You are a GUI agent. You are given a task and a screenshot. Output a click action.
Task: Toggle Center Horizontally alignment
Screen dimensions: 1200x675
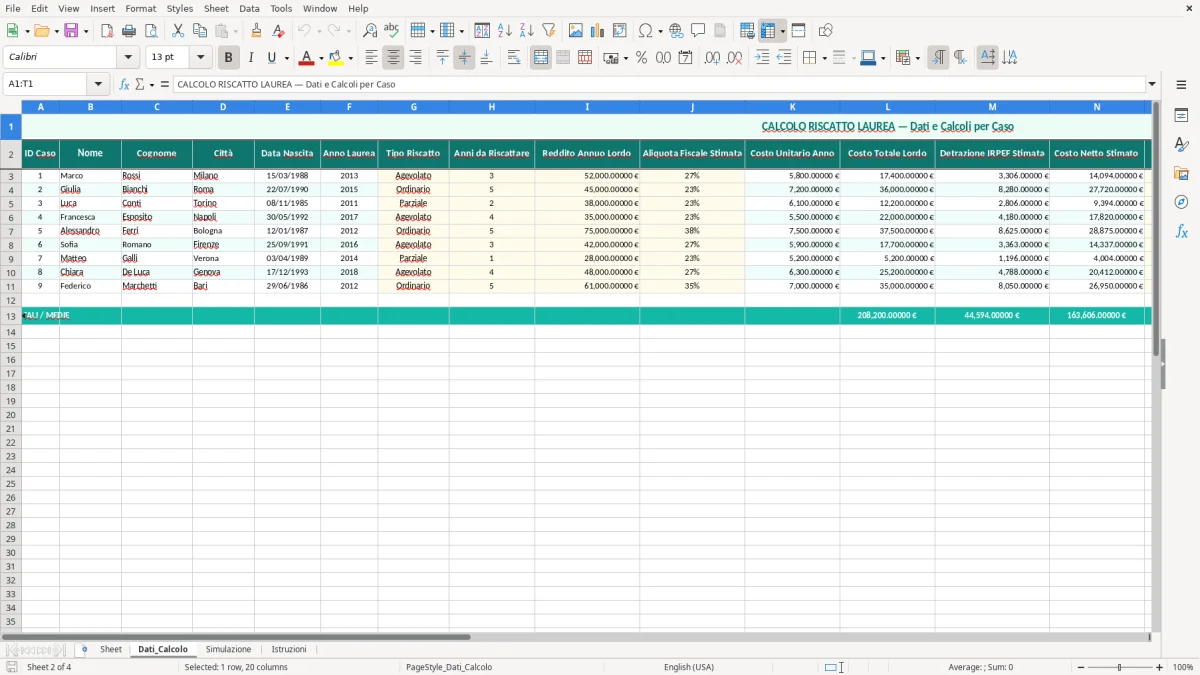click(393, 58)
